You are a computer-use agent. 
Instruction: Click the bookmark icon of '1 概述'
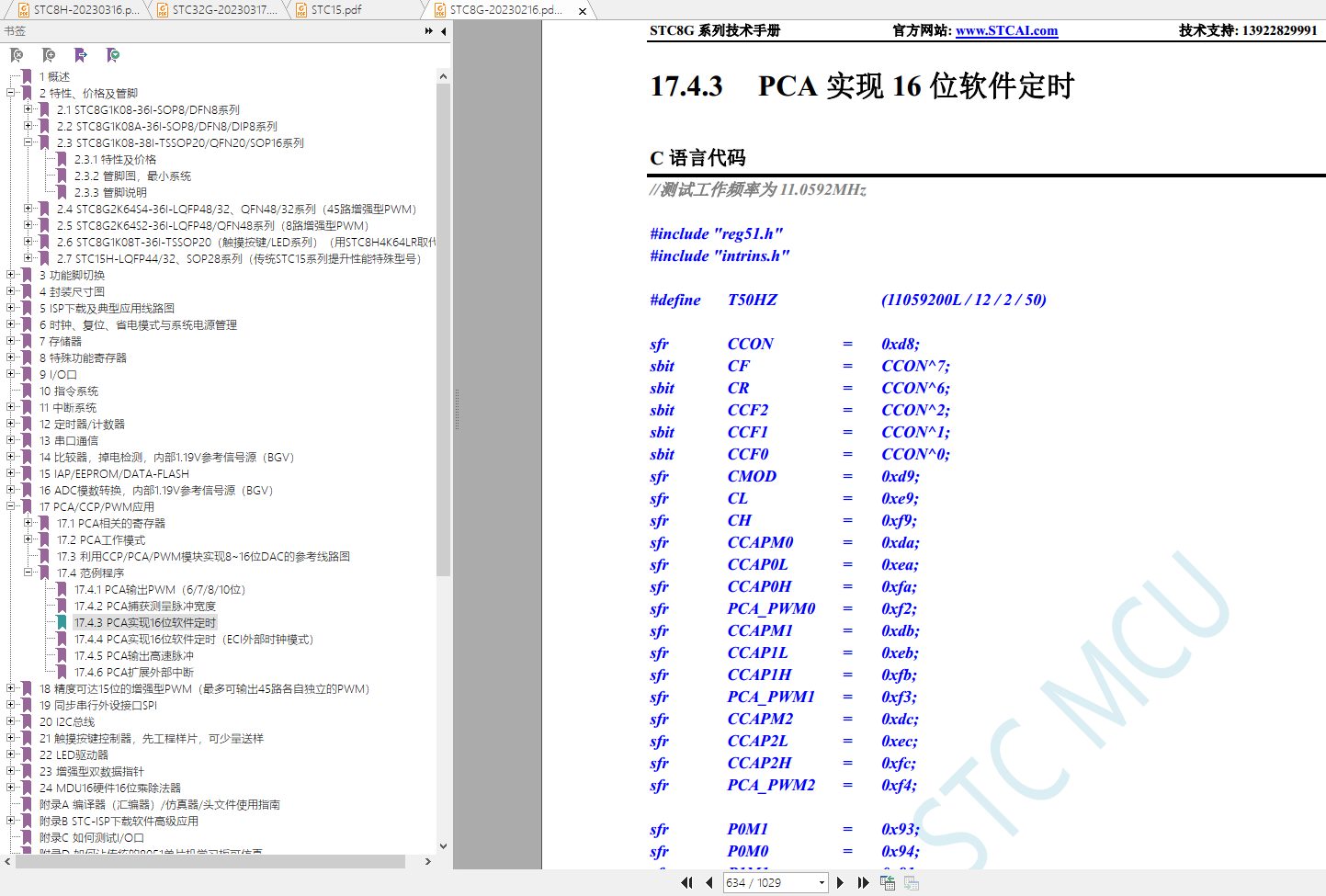coord(28,76)
